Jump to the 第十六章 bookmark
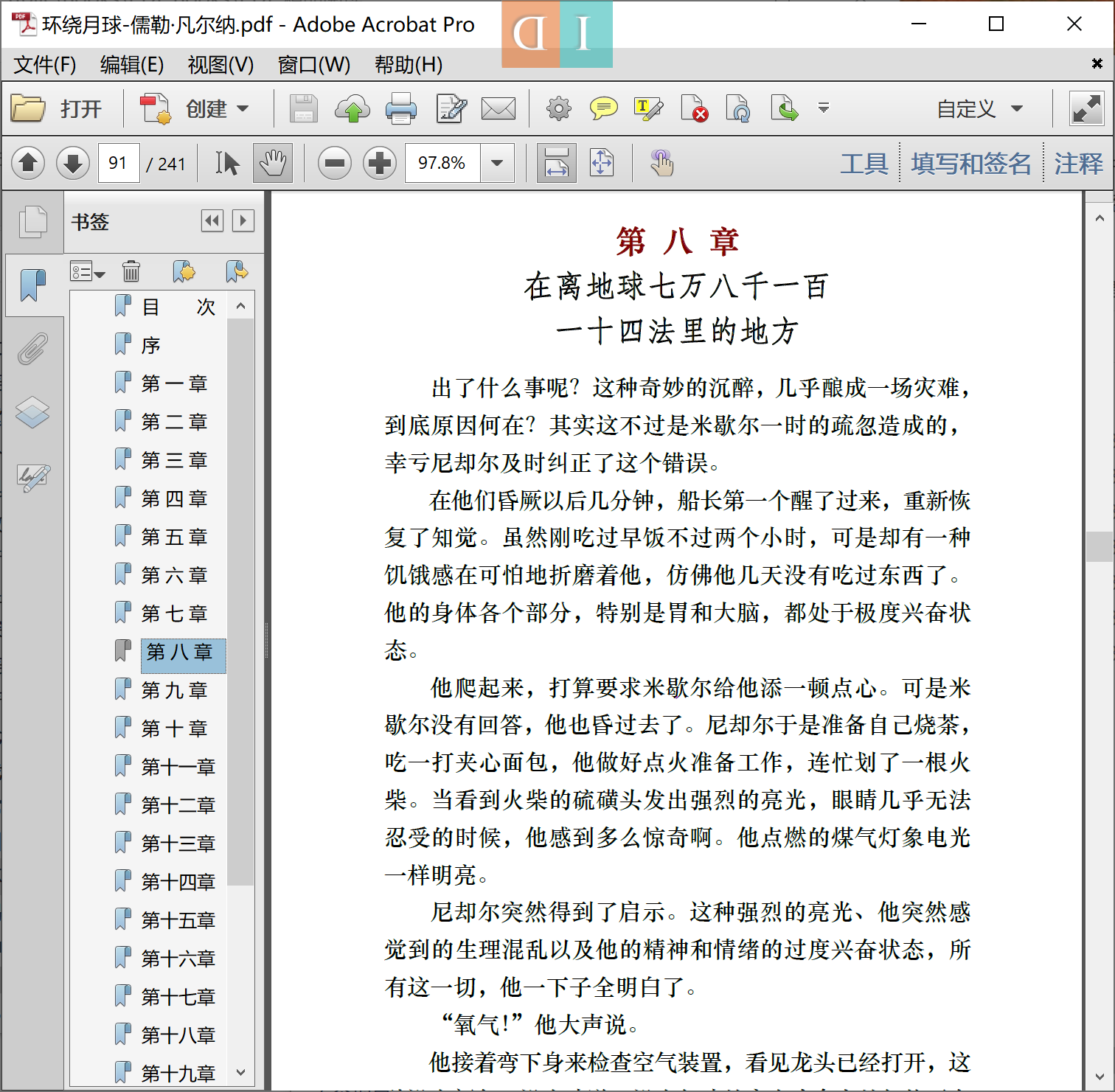 pos(178,959)
